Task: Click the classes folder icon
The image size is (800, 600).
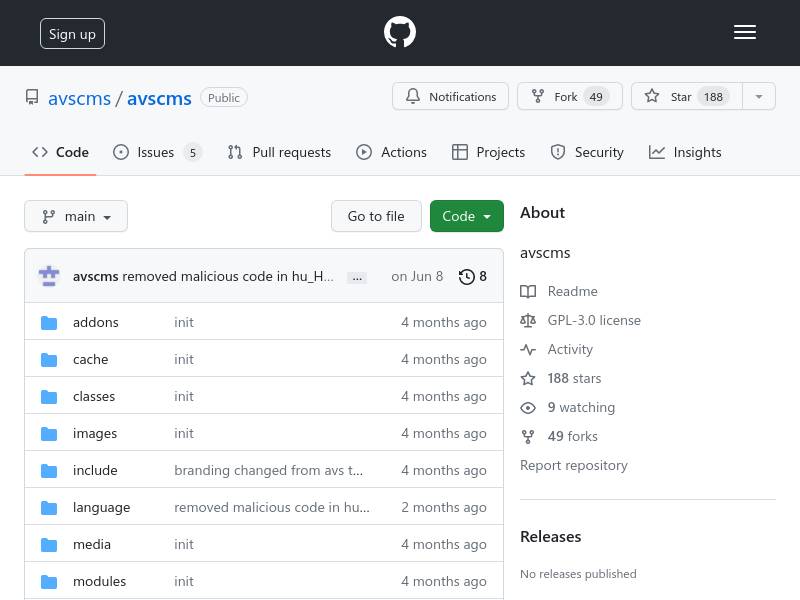Action: pos(49,396)
